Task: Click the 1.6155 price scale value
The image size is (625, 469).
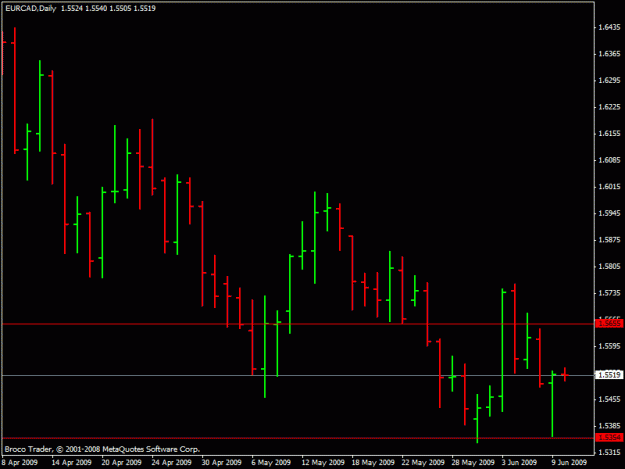Action: (x=609, y=133)
